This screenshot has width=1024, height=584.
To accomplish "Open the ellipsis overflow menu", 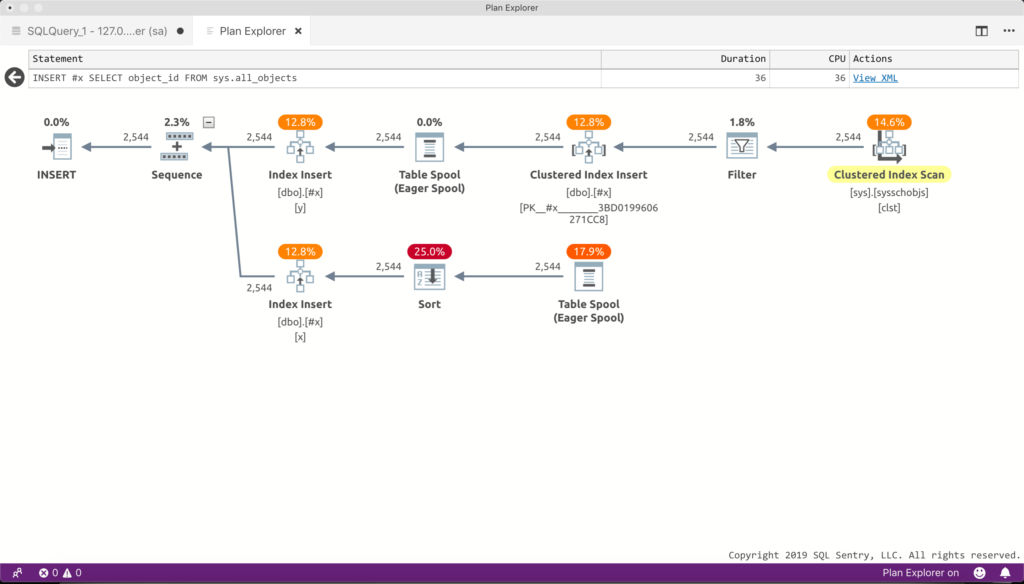I will click(1007, 30).
